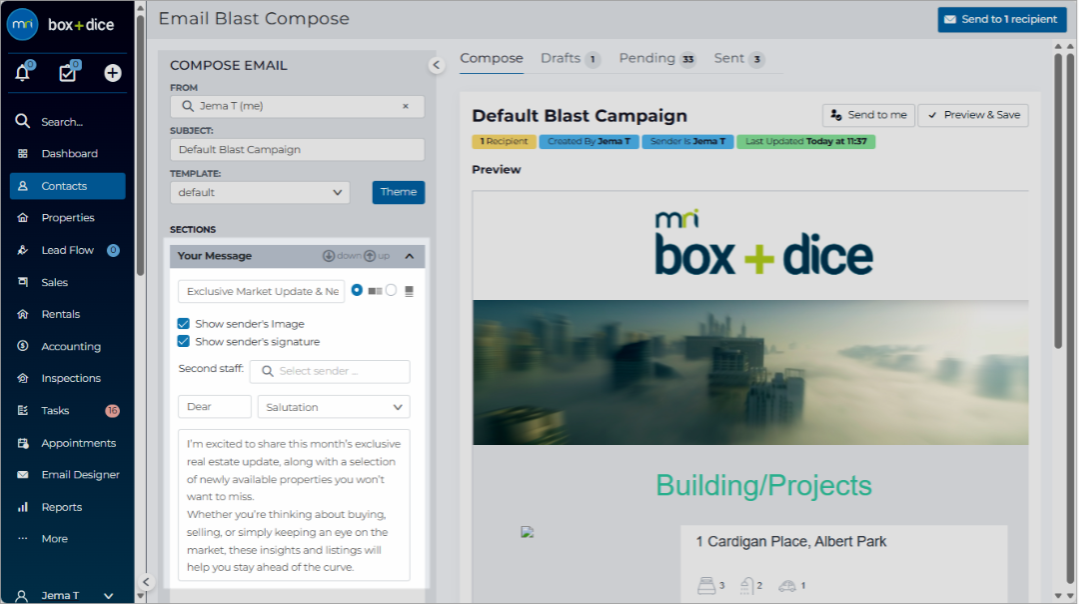Click the city skyline banner image
Viewport: 1080px width, 604px height.
pyautogui.click(x=750, y=372)
